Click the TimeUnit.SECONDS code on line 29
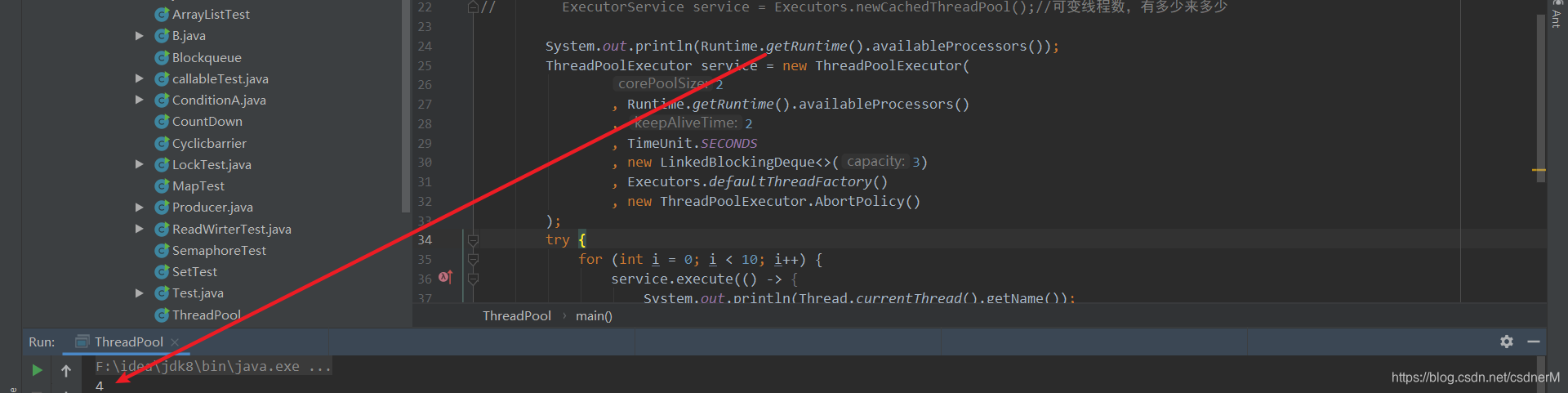 (x=692, y=143)
